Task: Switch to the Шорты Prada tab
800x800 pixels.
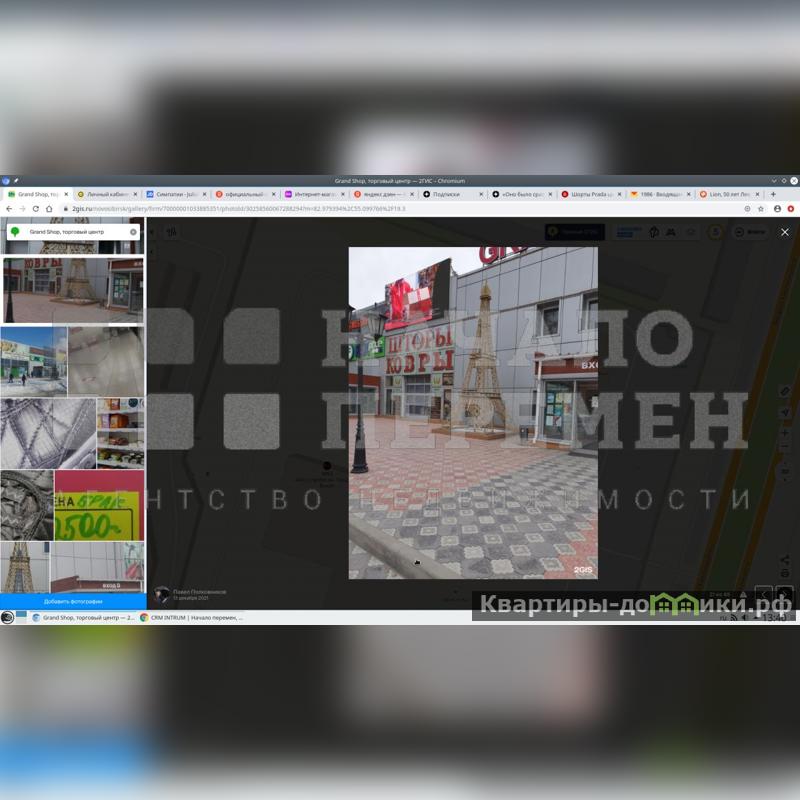Action: tap(590, 194)
